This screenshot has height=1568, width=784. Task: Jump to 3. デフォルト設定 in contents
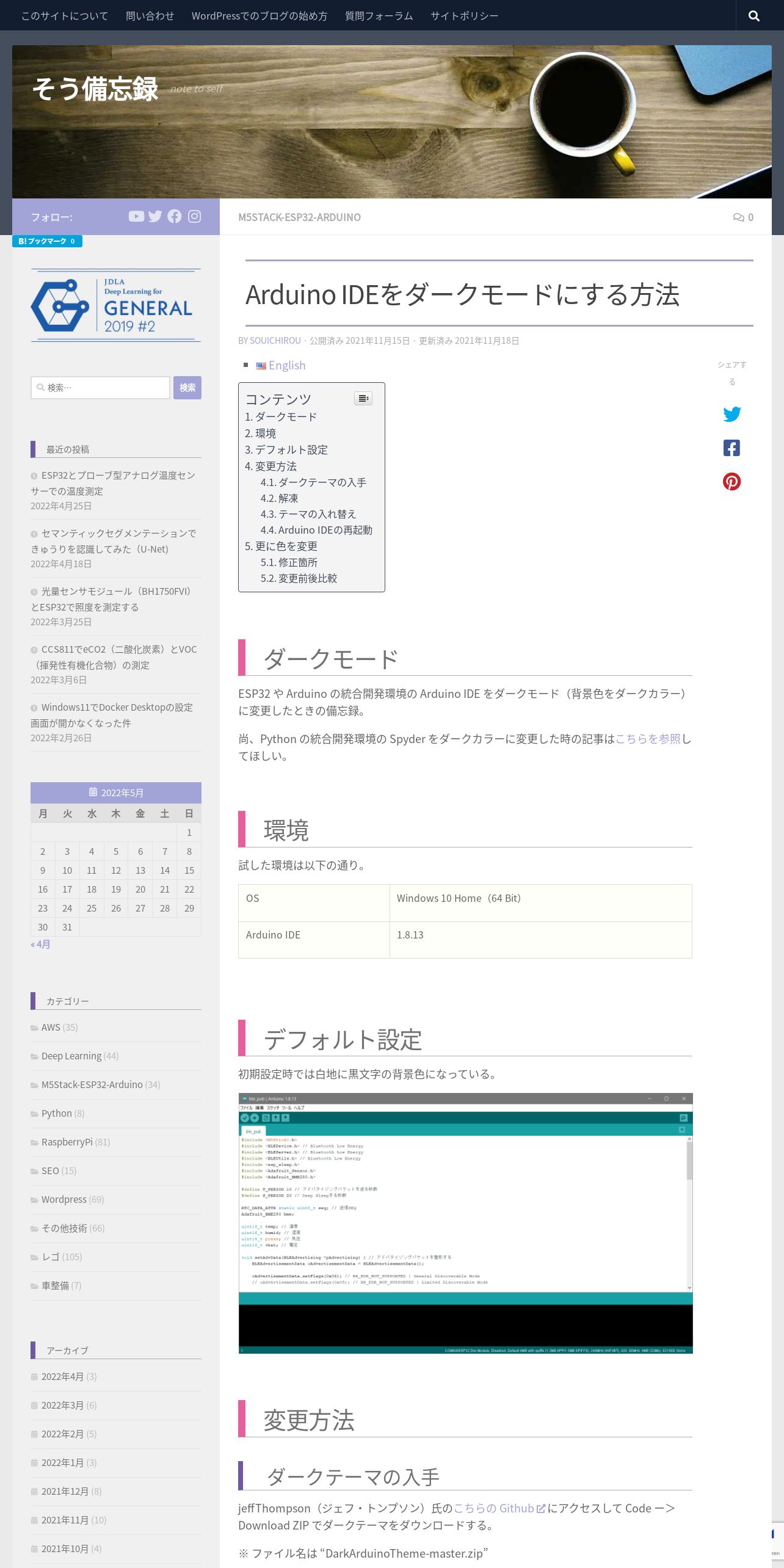[286, 450]
